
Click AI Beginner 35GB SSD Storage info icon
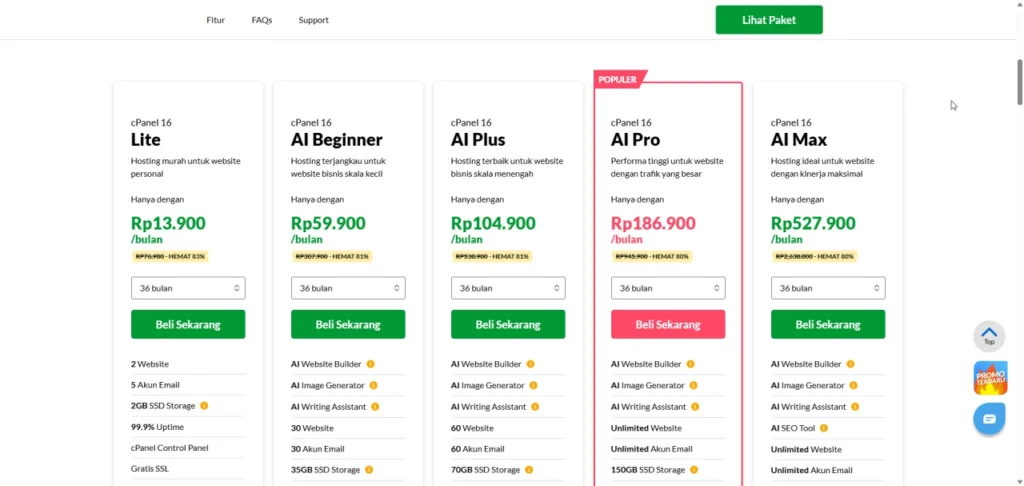368,470
